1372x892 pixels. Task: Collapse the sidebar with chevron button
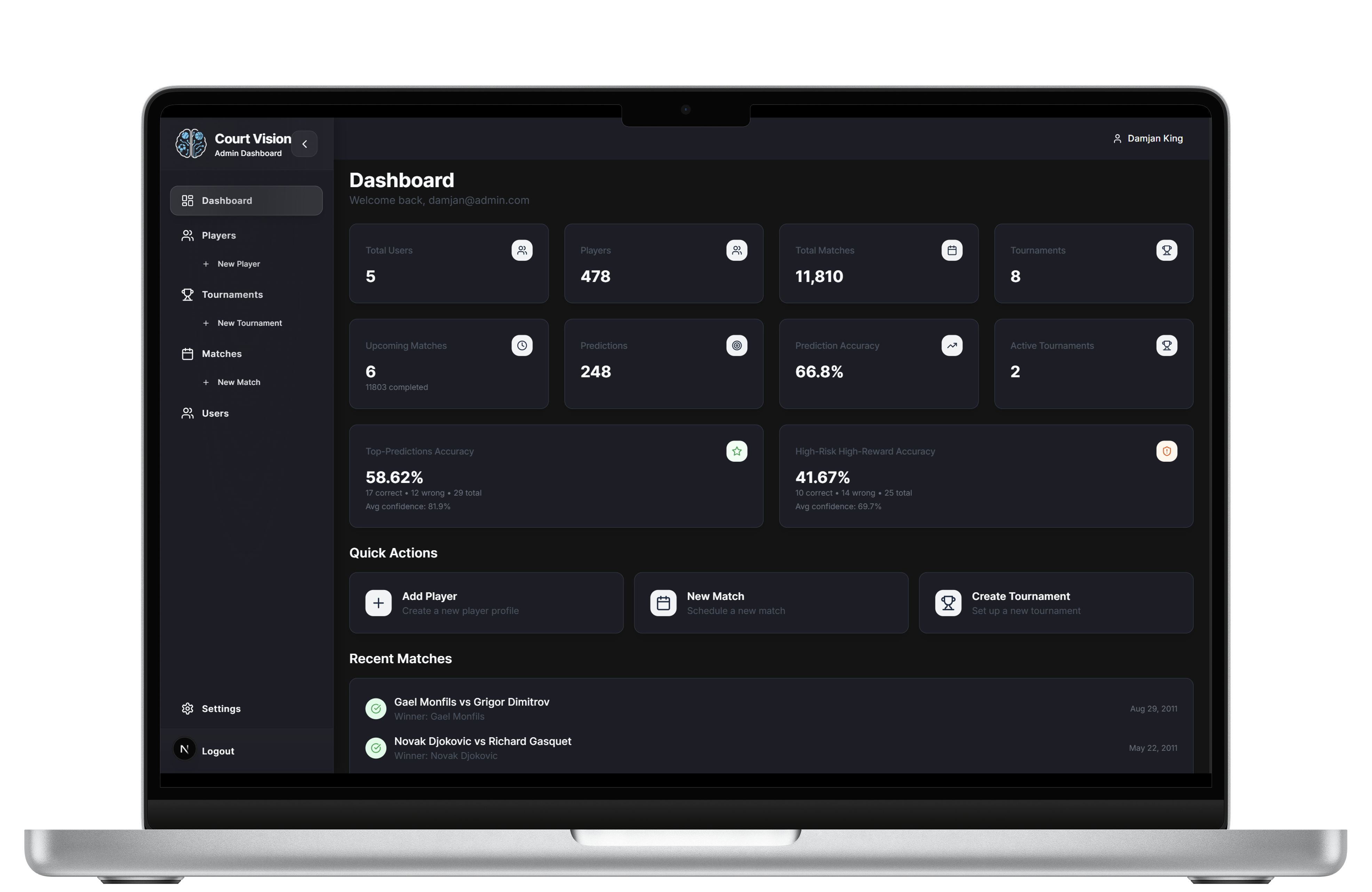pos(304,144)
